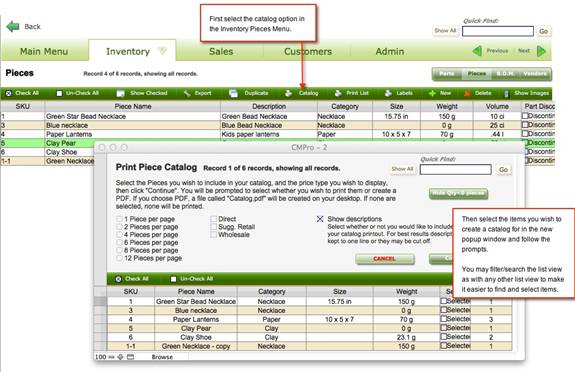Sort main list by Piece Name column header
The image size is (575, 372).
coord(133,106)
